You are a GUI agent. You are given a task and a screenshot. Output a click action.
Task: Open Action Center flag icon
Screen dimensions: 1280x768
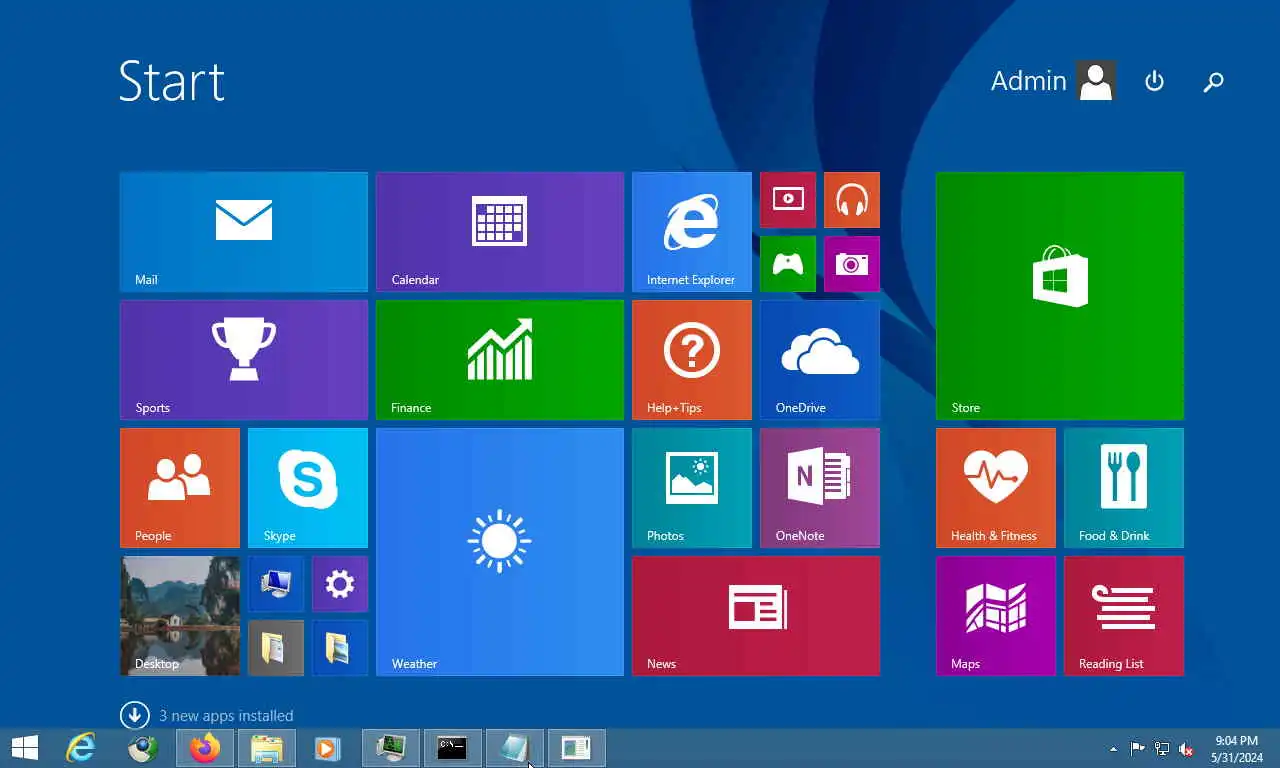click(1138, 749)
